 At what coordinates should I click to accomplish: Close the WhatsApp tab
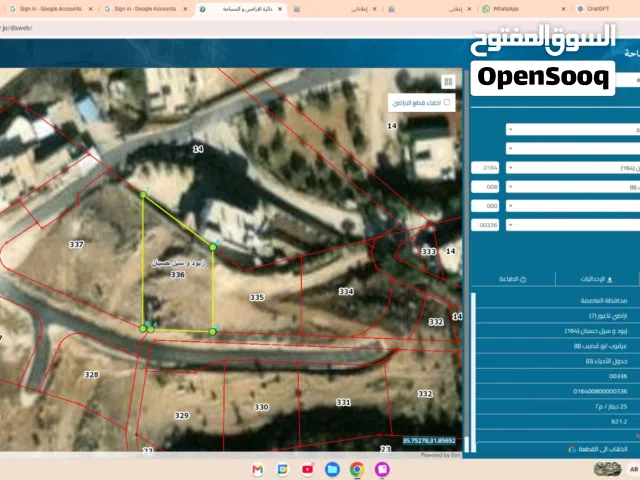coord(563,9)
